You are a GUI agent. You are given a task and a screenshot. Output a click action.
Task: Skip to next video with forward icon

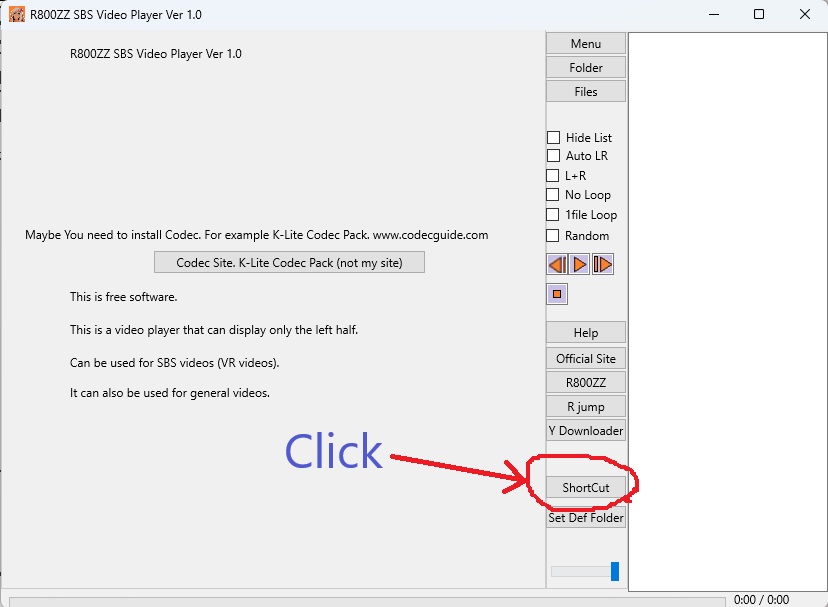tap(603, 264)
